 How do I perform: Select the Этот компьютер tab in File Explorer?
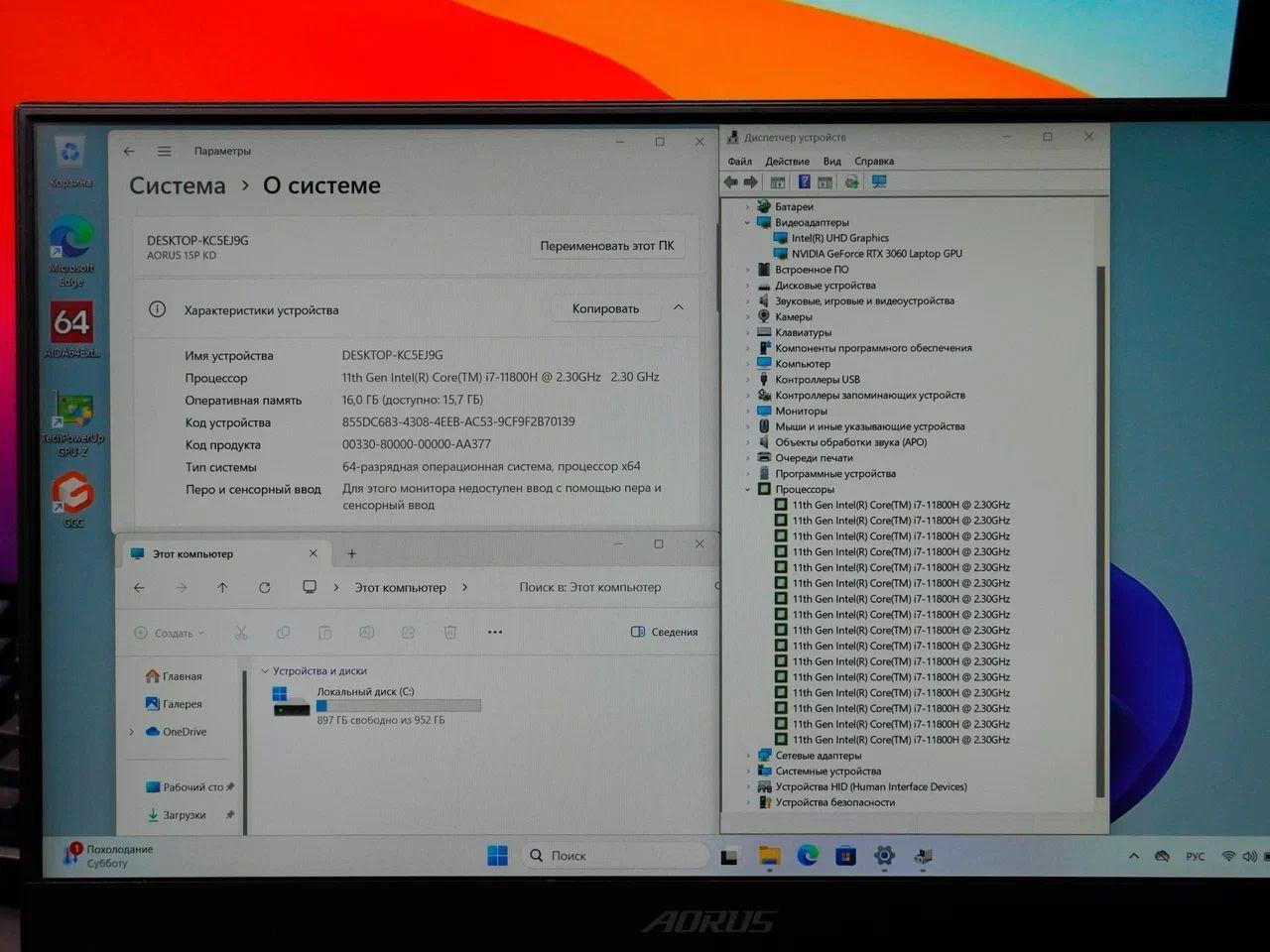pos(224,553)
